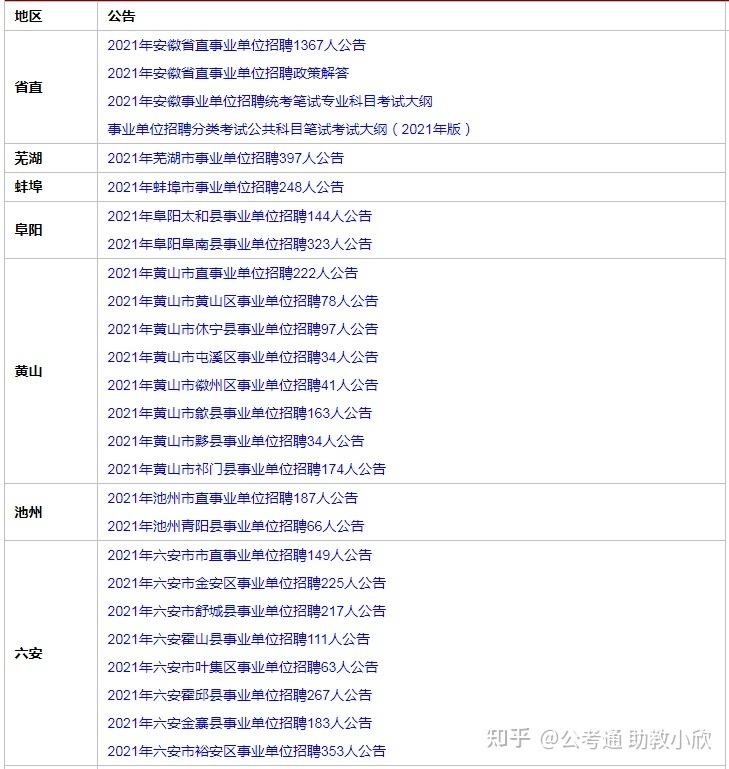The height and width of the screenshot is (769, 729).
Task: Open 2021年安徽事业单位招聘统考笔试专业科目考试大纲 link
Action: pyautogui.click(x=270, y=102)
